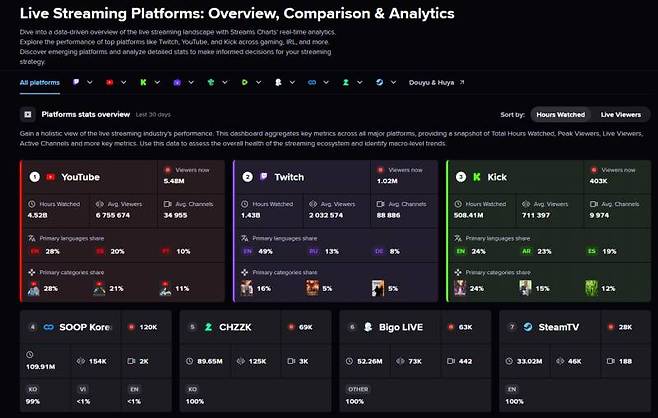This screenshot has width=658, height=418.
Task: Expand the purple camera platform dropdown chevron
Action: [191, 82]
